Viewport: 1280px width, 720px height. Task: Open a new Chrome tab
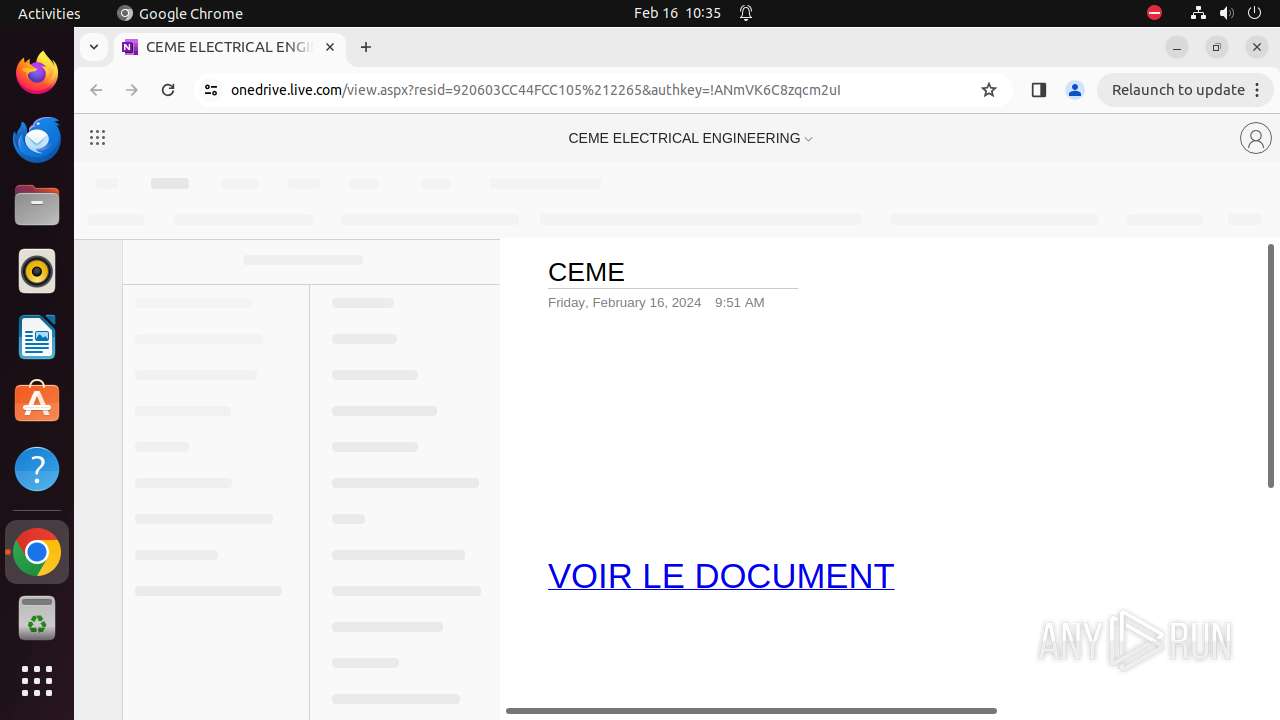[x=366, y=47]
